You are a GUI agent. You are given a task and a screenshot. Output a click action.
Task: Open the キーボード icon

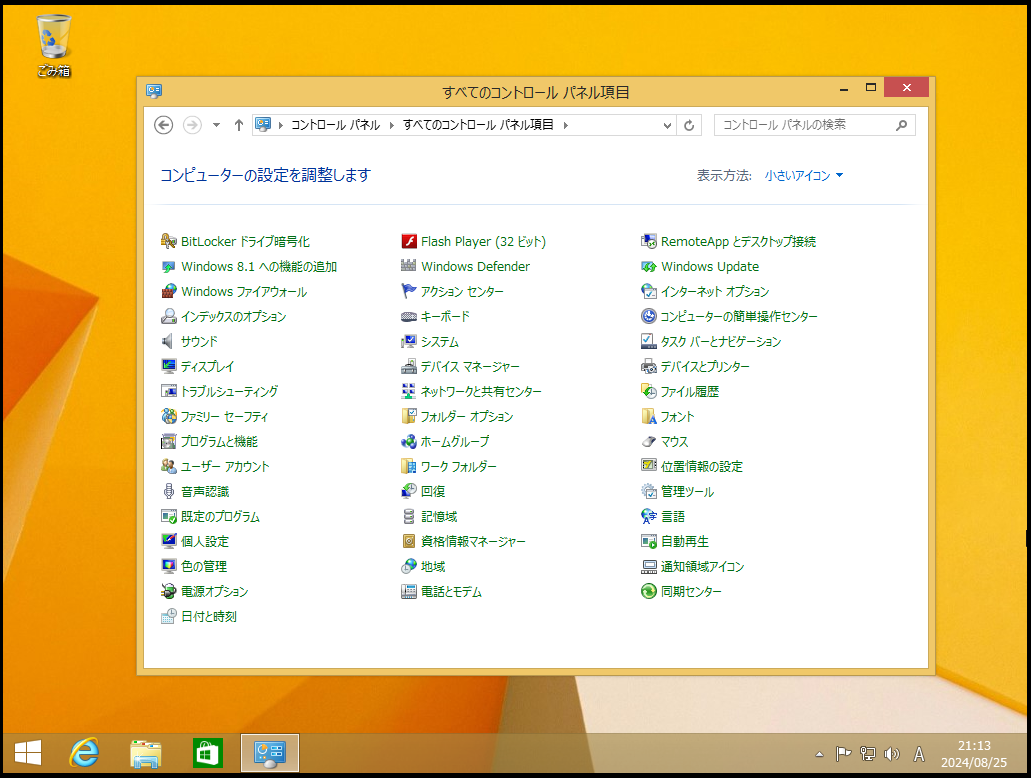409,316
